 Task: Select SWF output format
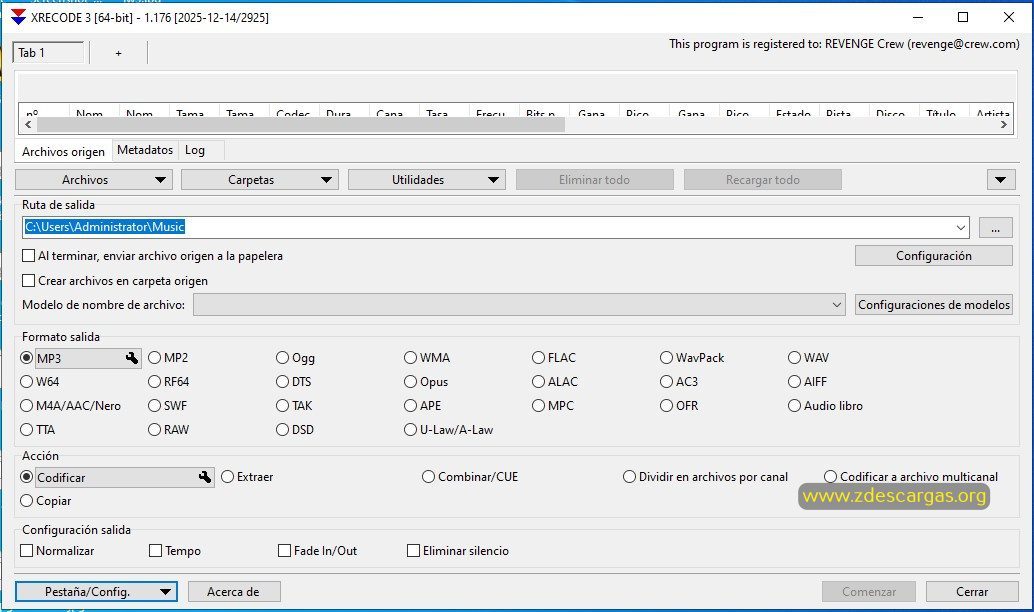coord(154,406)
